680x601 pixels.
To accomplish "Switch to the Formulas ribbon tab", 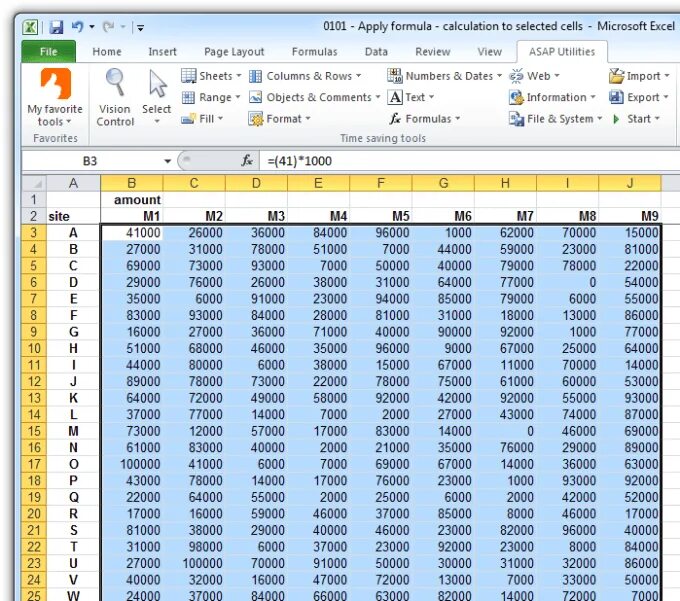I will coord(314,52).
